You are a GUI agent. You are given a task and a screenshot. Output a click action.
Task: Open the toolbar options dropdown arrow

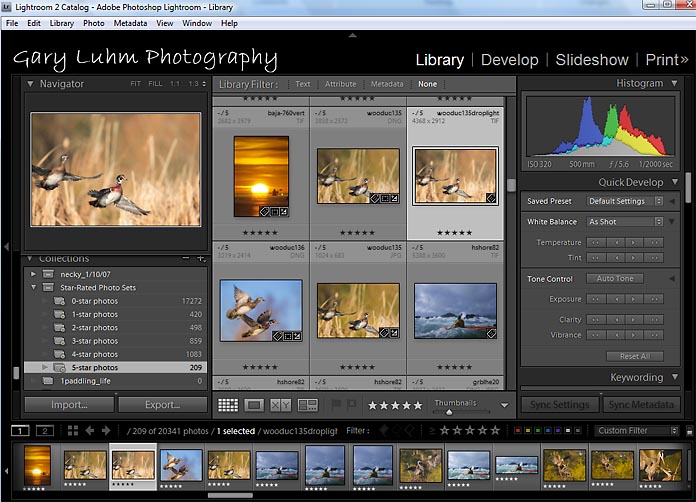(504, 405)
